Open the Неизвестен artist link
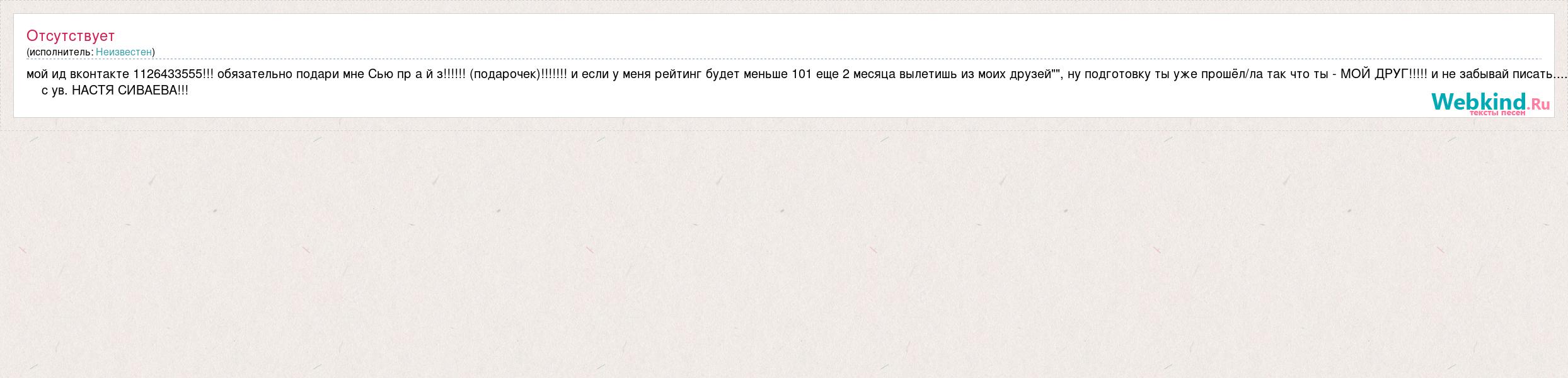The image size is (1568, 378). pyautogui.click(x=124, y=52)
